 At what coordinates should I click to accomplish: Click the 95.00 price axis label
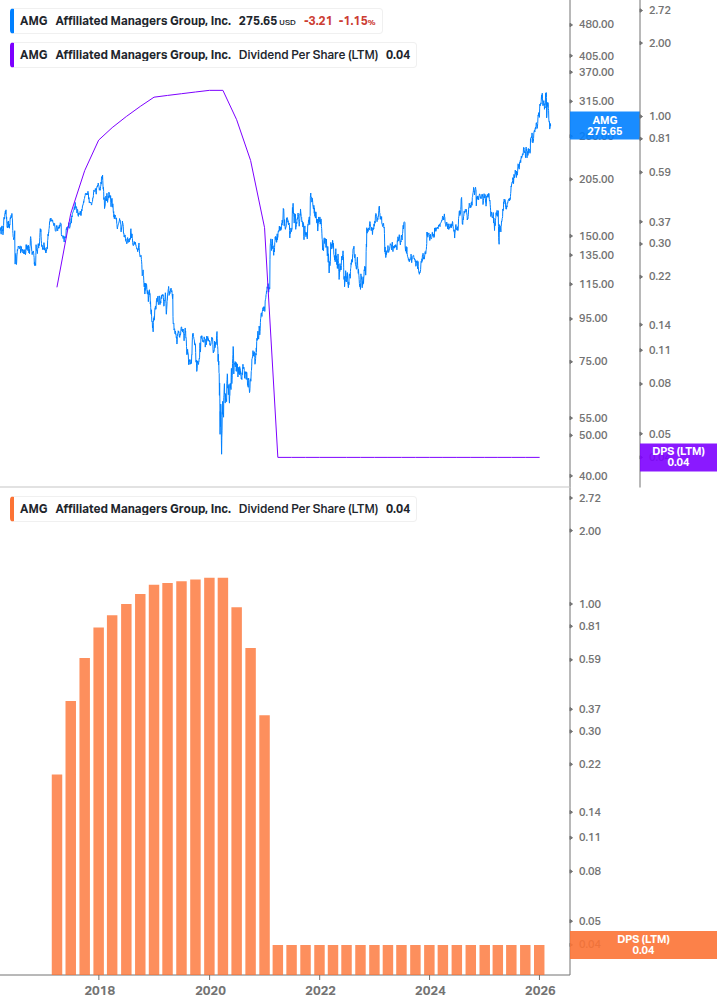pos(593,319)
